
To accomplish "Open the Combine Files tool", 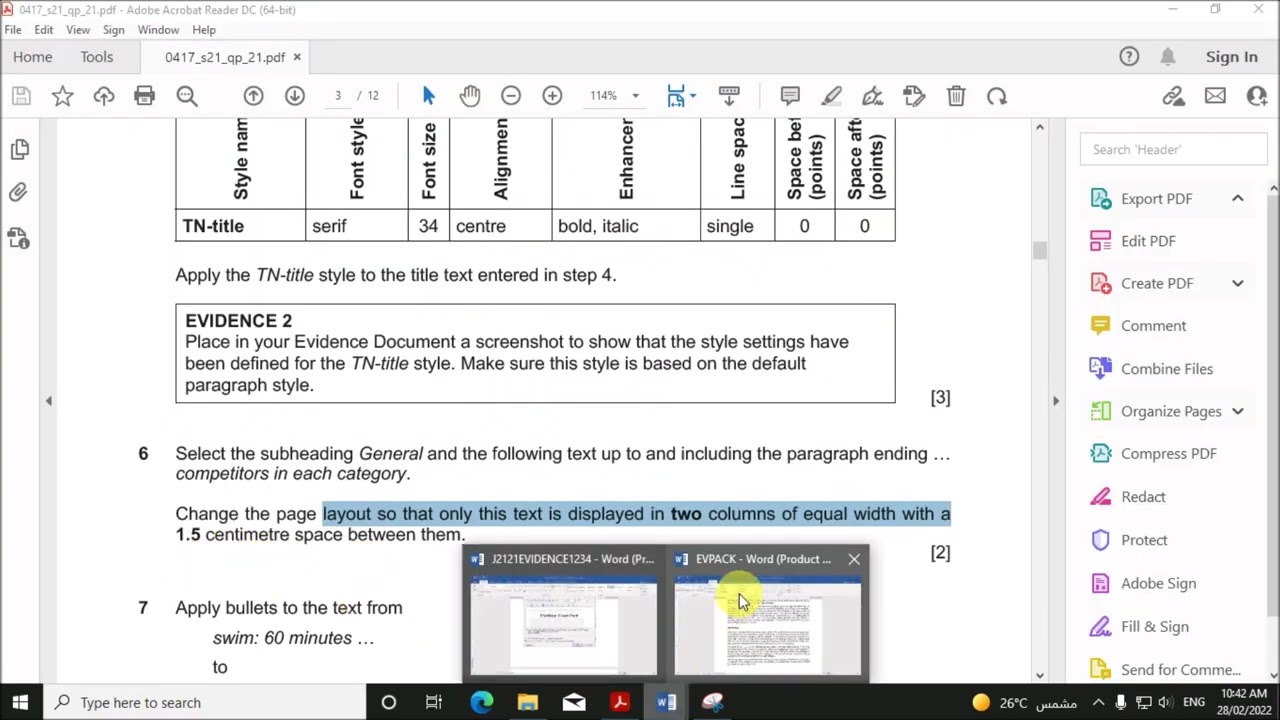I will point(1167,369).
